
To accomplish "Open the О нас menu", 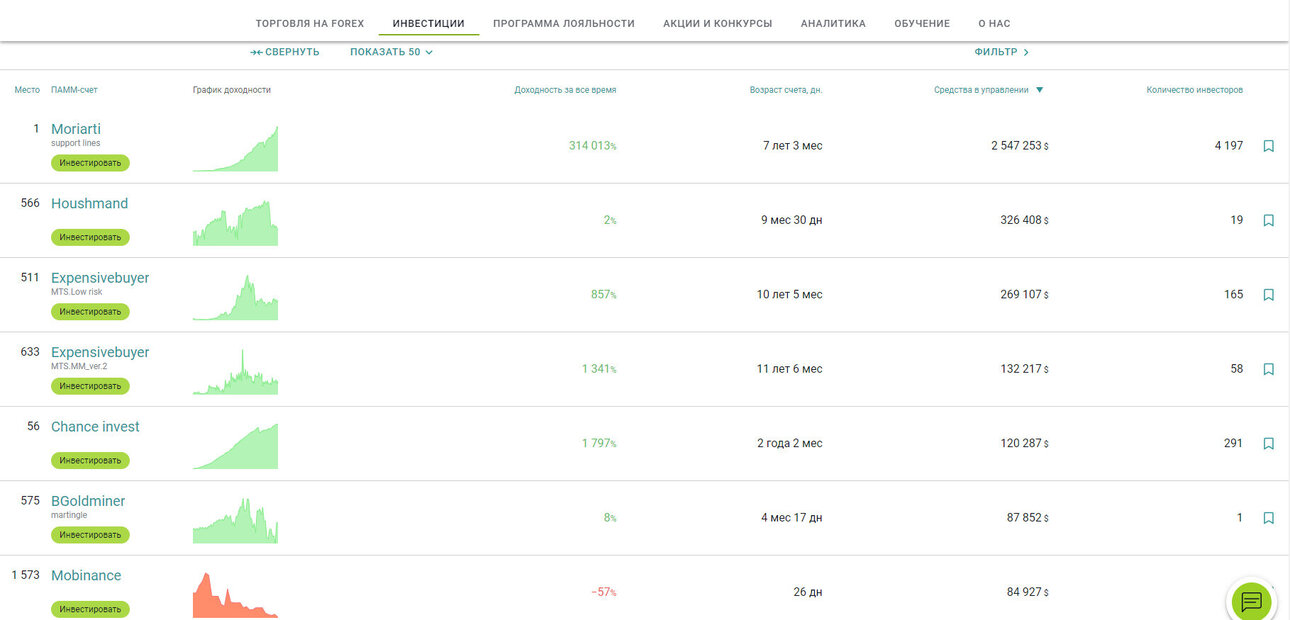I will (995, 23).
